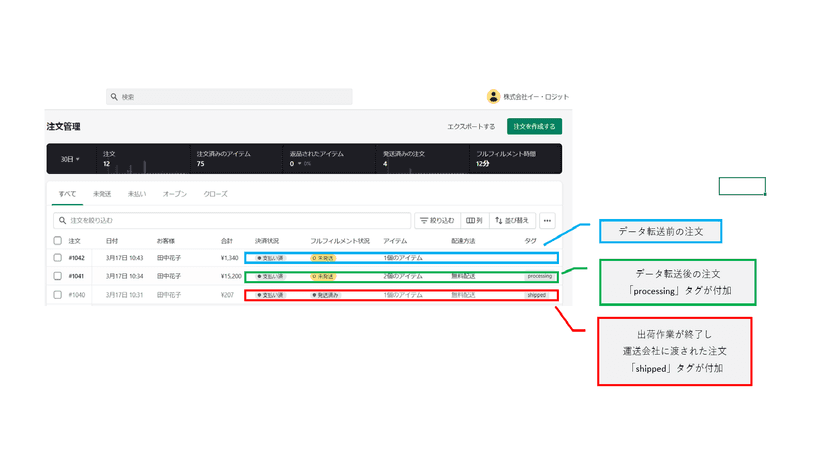
Task: Click the 未発送 badge on order #1042
Action: (x=323, y=258)
